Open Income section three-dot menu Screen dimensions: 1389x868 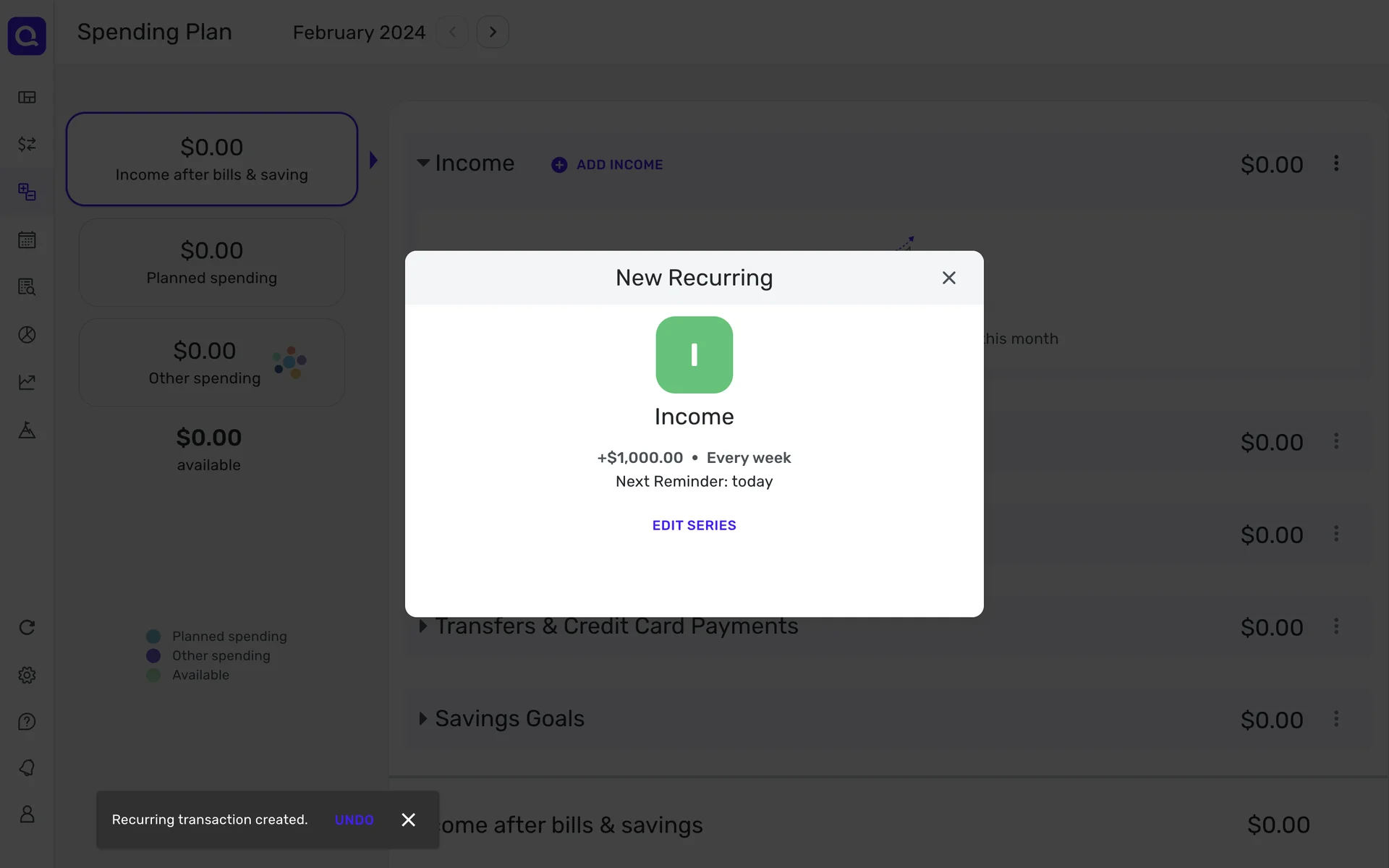(x=1336, y=163)
